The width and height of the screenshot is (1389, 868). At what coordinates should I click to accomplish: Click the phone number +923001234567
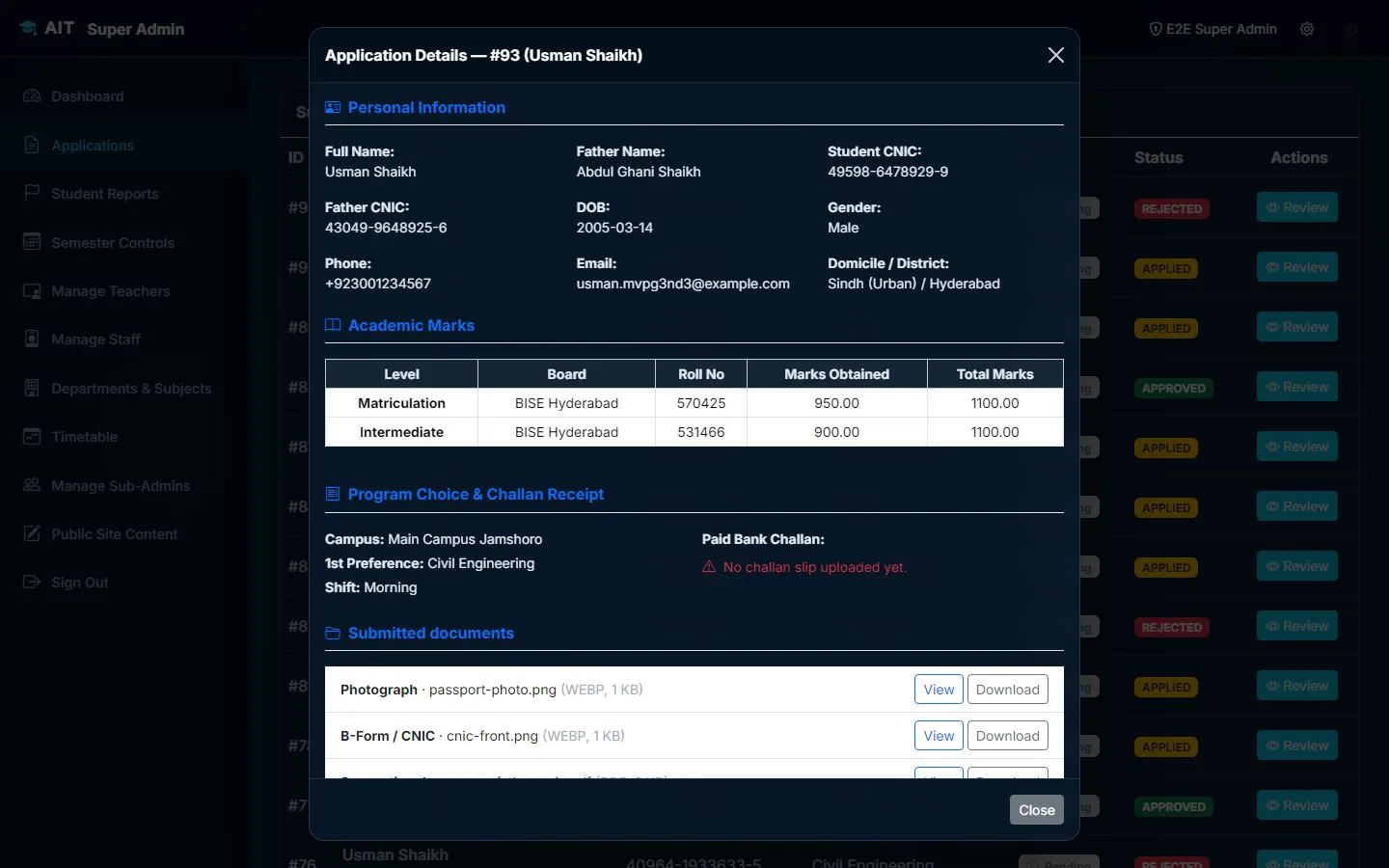(x=378, y=284)
